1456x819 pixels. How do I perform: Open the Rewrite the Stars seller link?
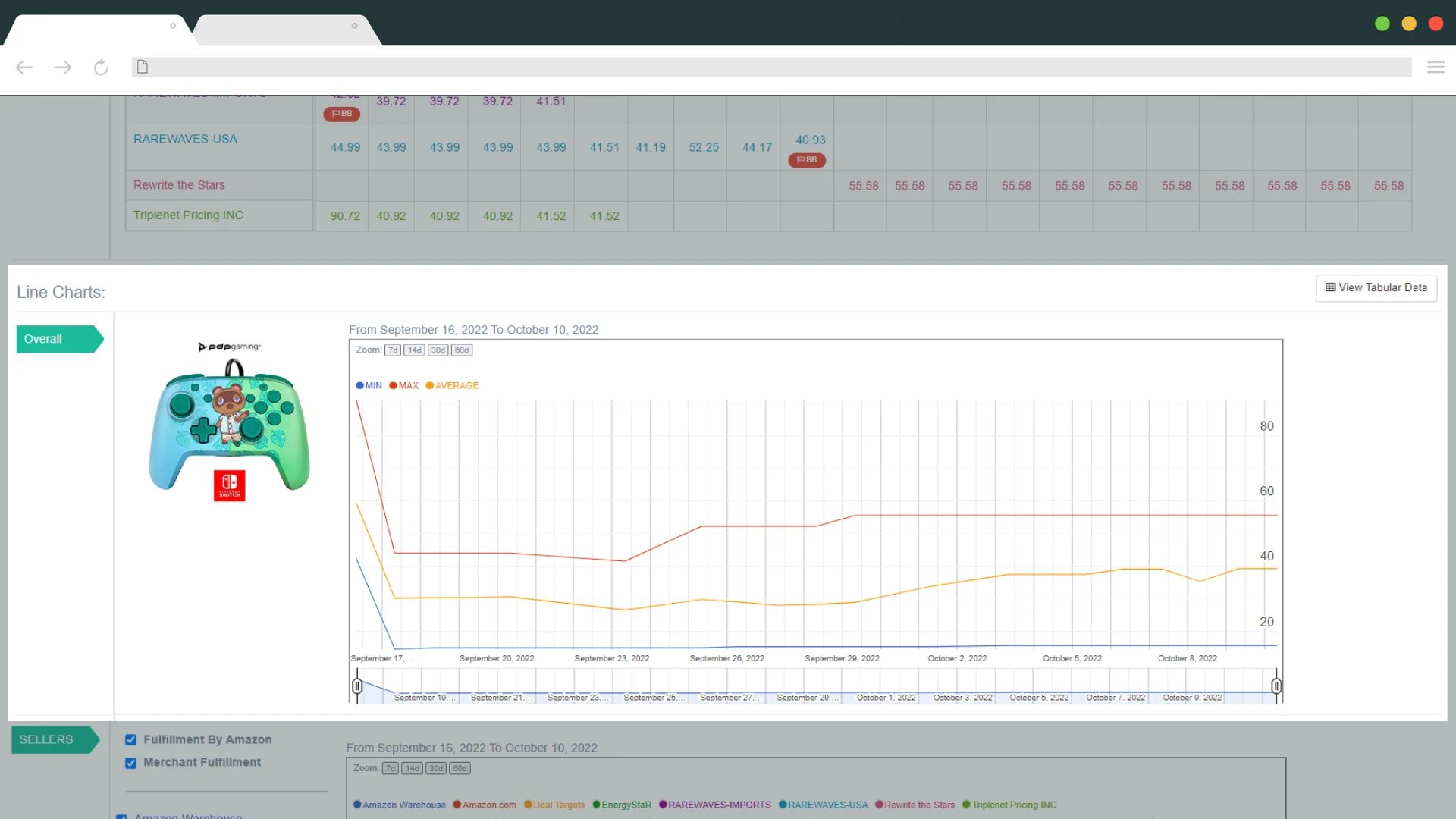[179, 186]
